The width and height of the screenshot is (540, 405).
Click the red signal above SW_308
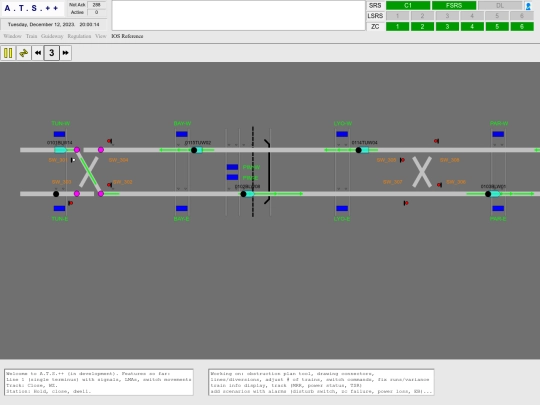pos(436,141)
